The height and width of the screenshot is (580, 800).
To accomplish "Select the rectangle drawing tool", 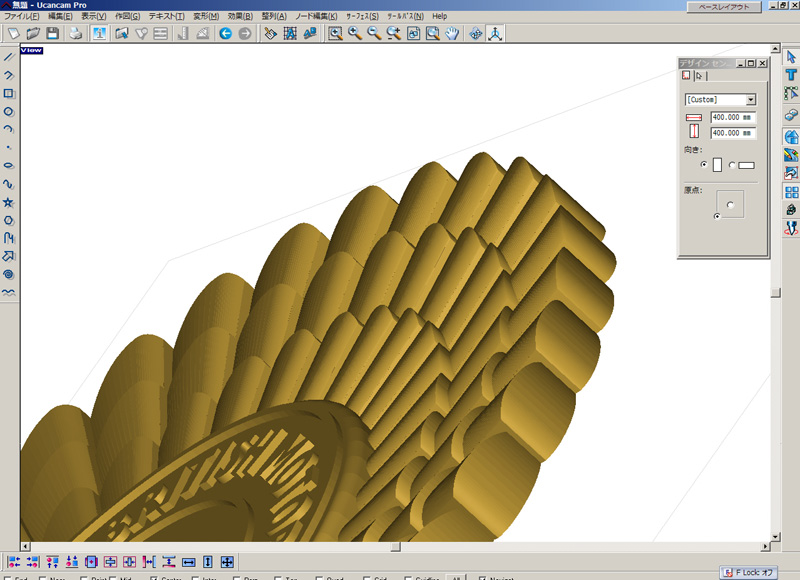I will pos(8,93).
